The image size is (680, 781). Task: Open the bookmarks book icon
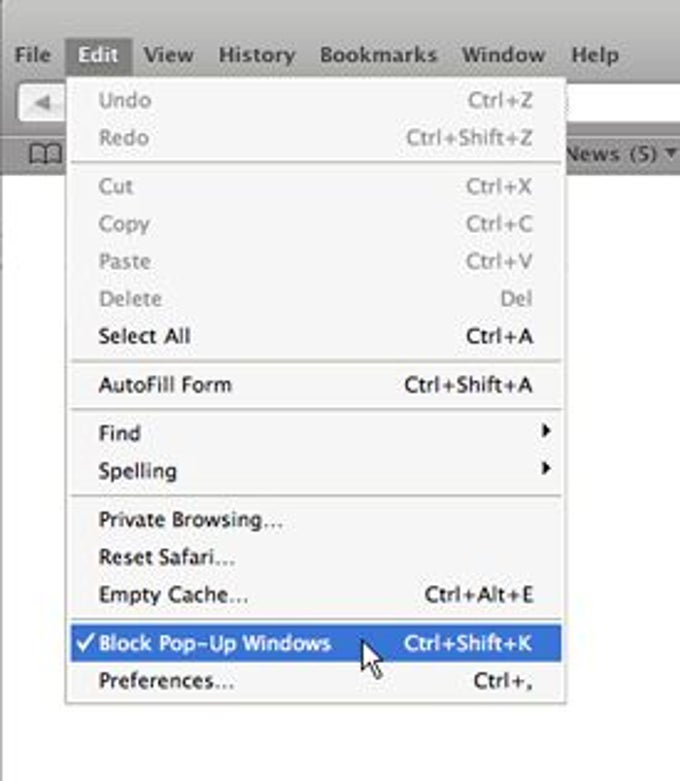pos(45,154)
